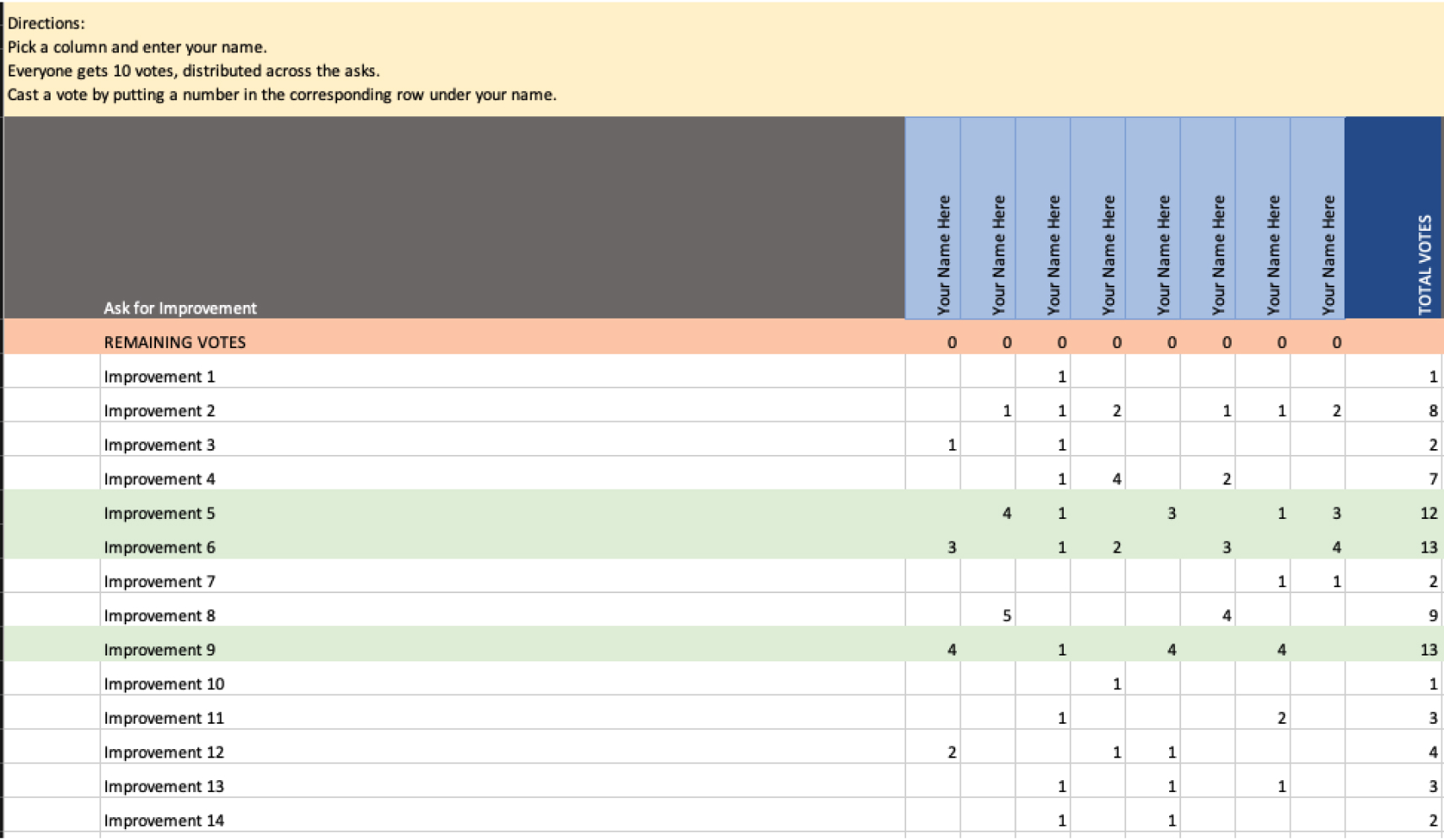Screen dimensions: 1444x840
Task: Select 'Pick a column and enter your name.' line
Action: (137, 47)
